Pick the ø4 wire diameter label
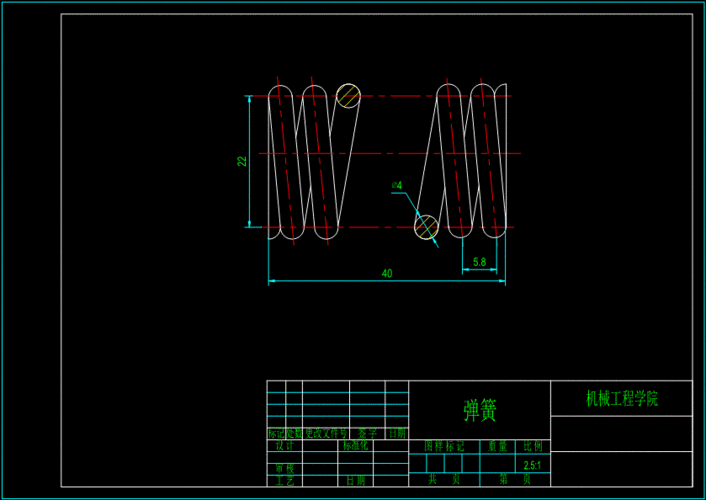This screenshot has height=500, width=706. tap(397, 186)
